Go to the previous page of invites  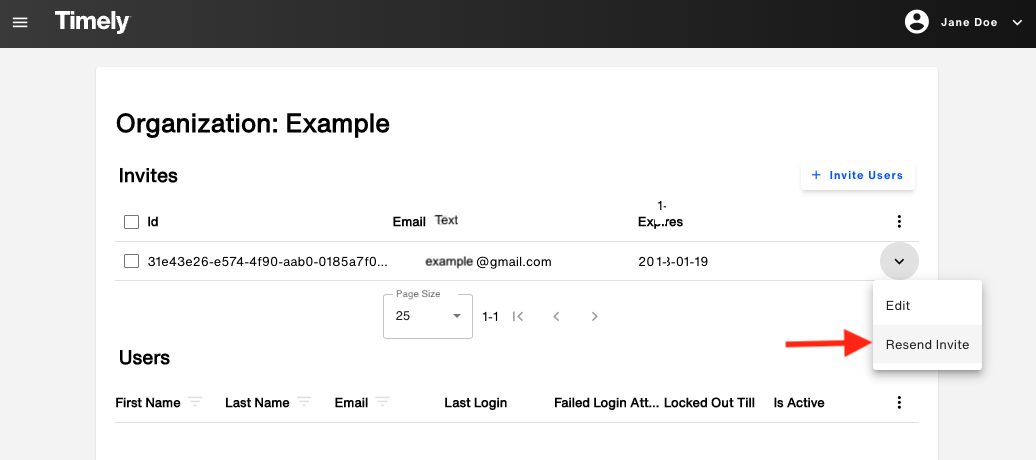(556, 317)
